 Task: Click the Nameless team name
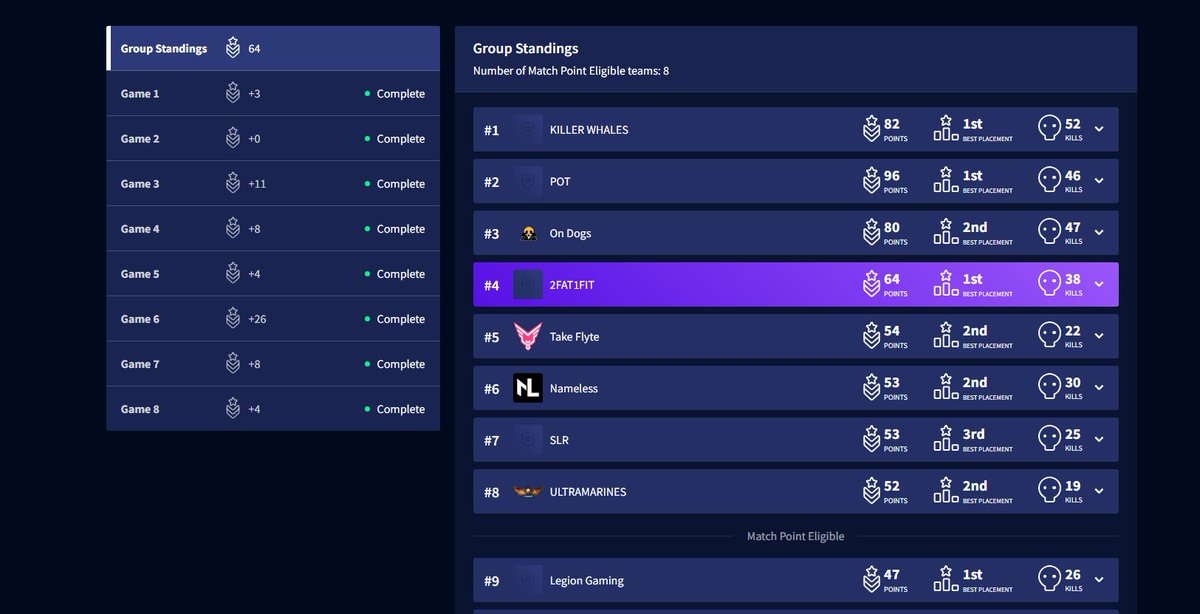click(x=574, y=388)
